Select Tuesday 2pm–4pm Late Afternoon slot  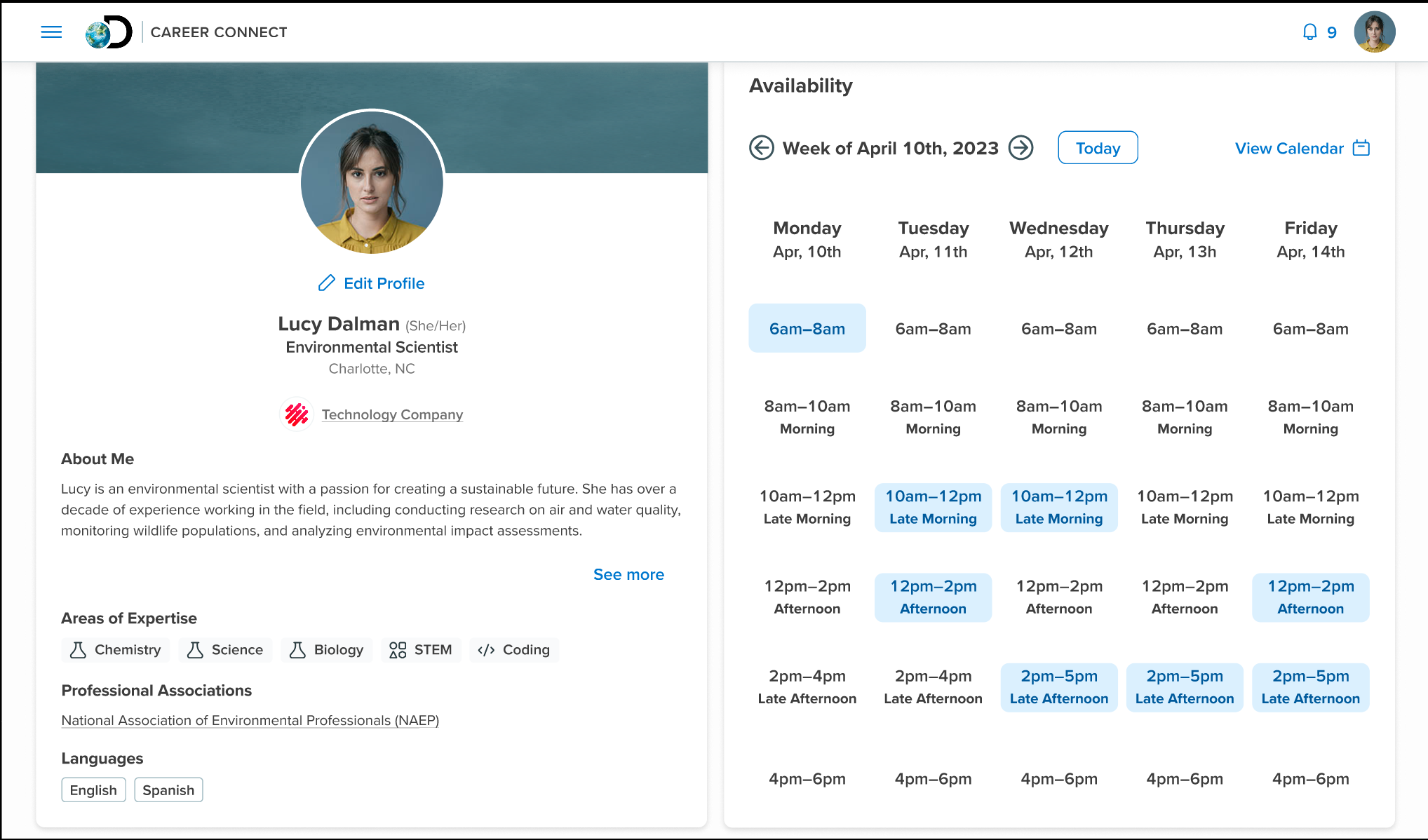pyautogui.click(x=933, y=687)
